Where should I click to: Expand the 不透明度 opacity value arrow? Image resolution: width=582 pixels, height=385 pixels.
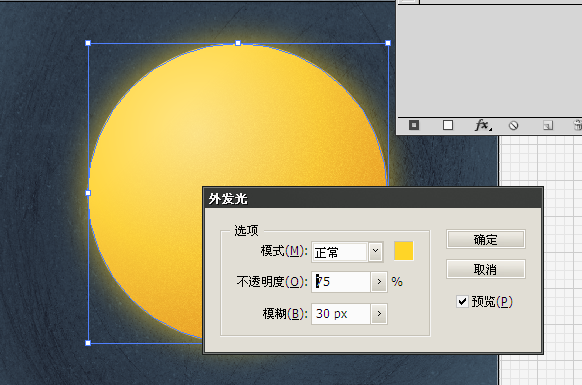click(379, 282)
